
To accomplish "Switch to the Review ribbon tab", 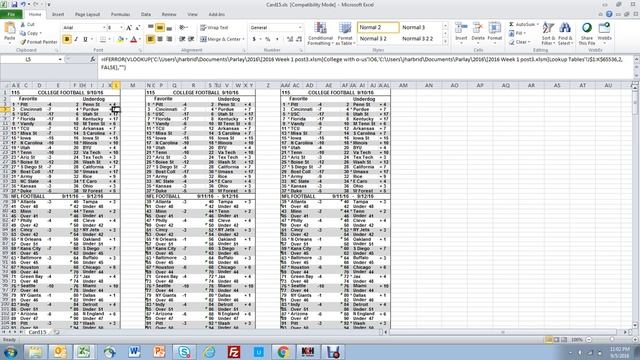I will [x=169, y=14].
